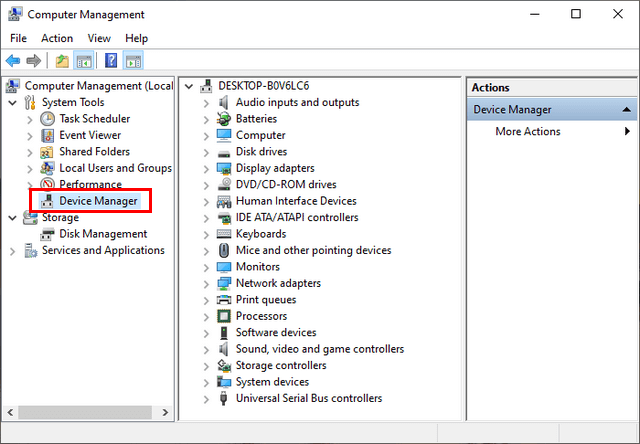The image size is (640, 444).
Task: Expand the Task Scheduler node
Action: point(30,120)
